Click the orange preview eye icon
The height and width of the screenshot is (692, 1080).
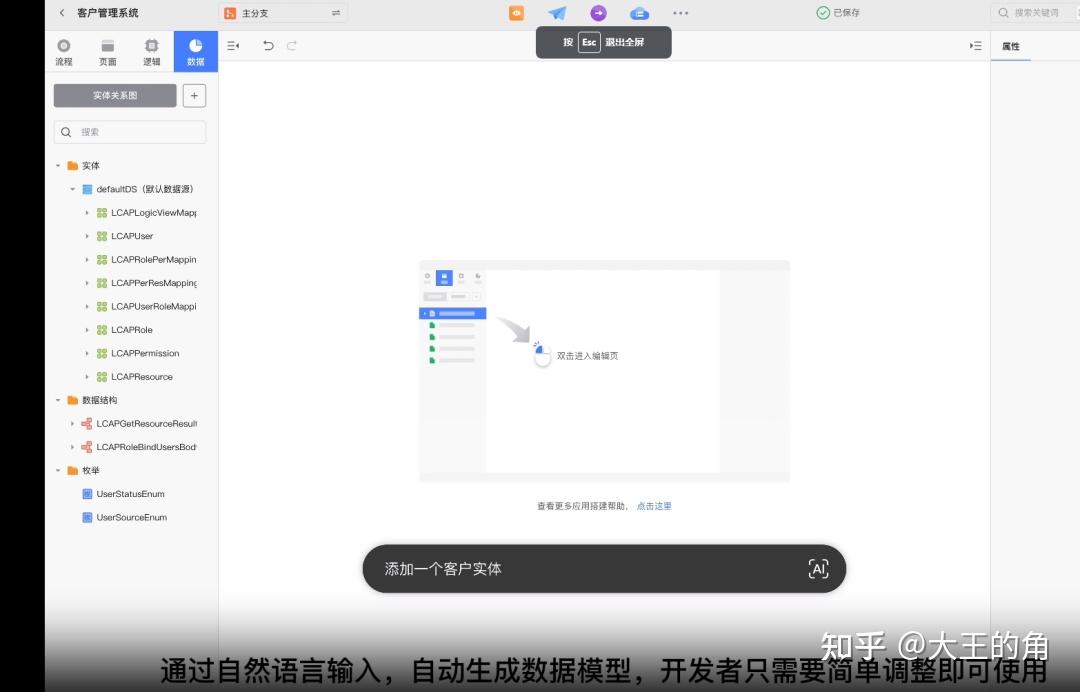pyautogui.click(x=517, y=12)
